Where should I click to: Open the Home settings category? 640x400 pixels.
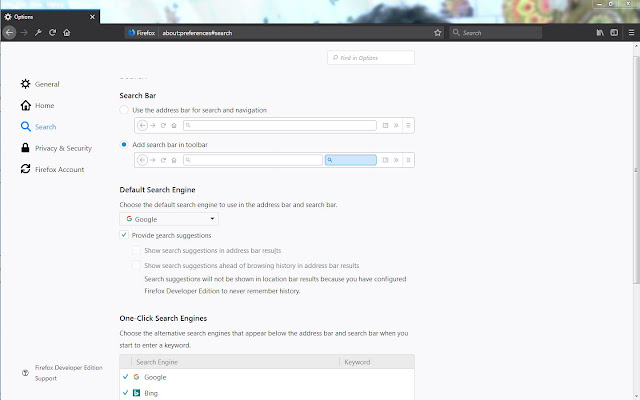(x=37, y=105)
